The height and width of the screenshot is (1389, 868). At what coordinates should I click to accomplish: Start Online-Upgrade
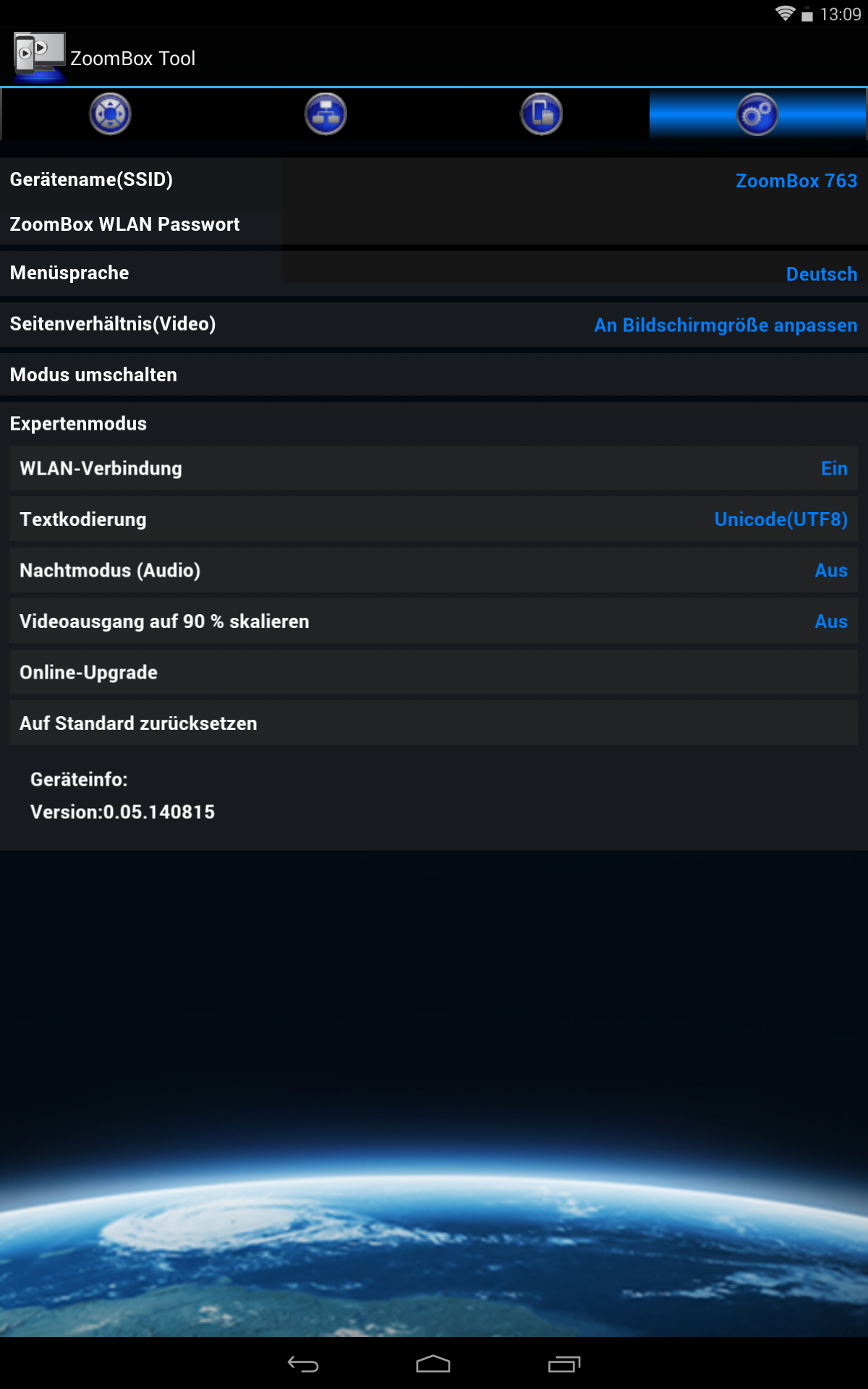coord(433,672)
